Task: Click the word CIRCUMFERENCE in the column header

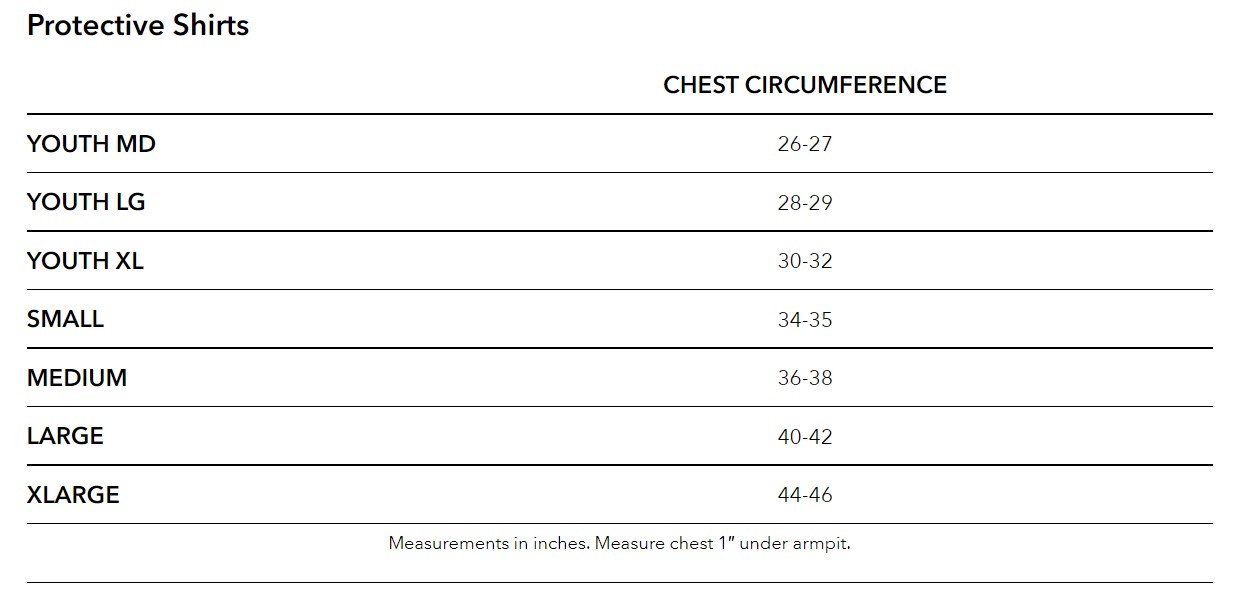Action: [x=846, y=85]
